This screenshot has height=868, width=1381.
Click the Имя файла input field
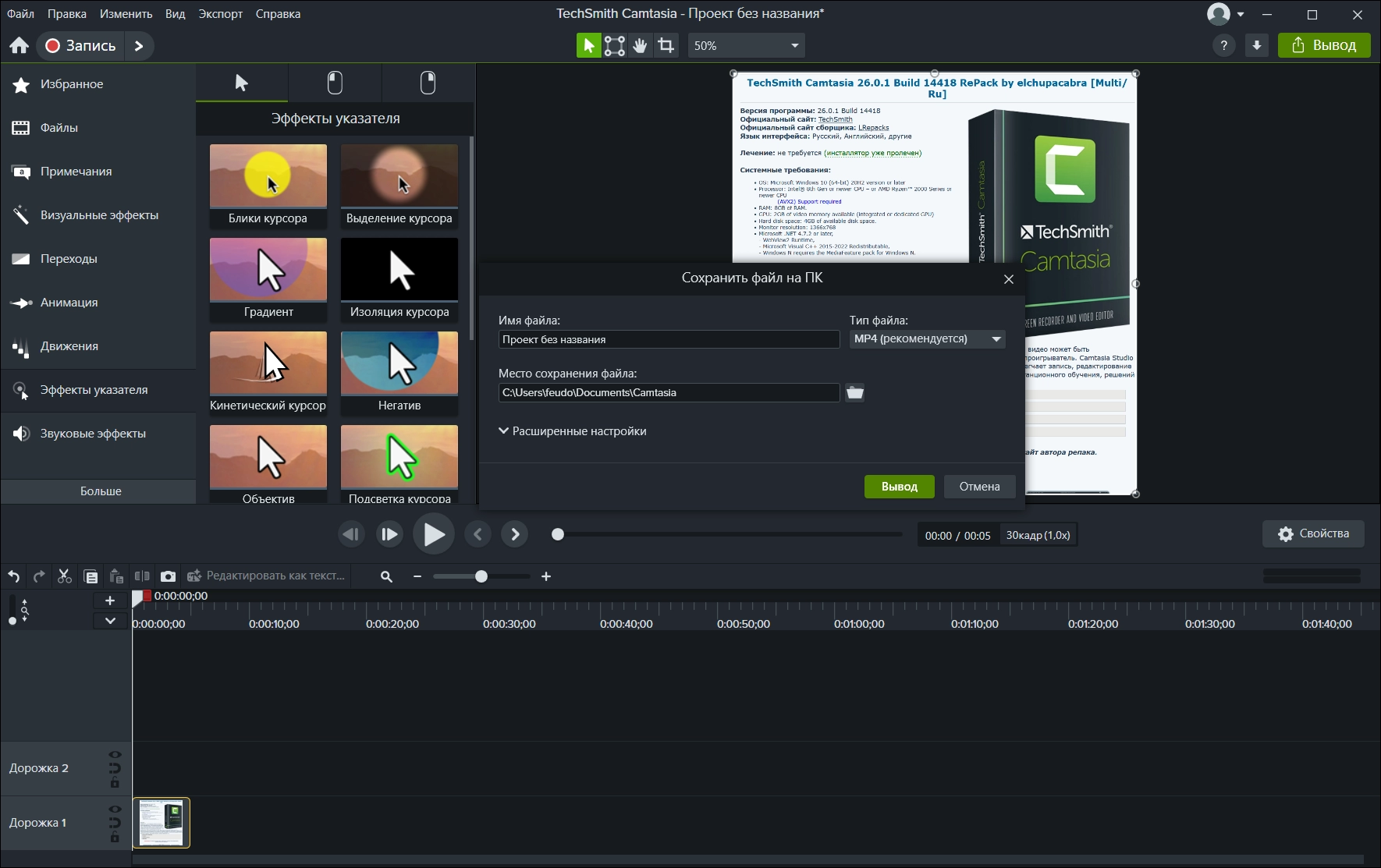click(669, 339)
